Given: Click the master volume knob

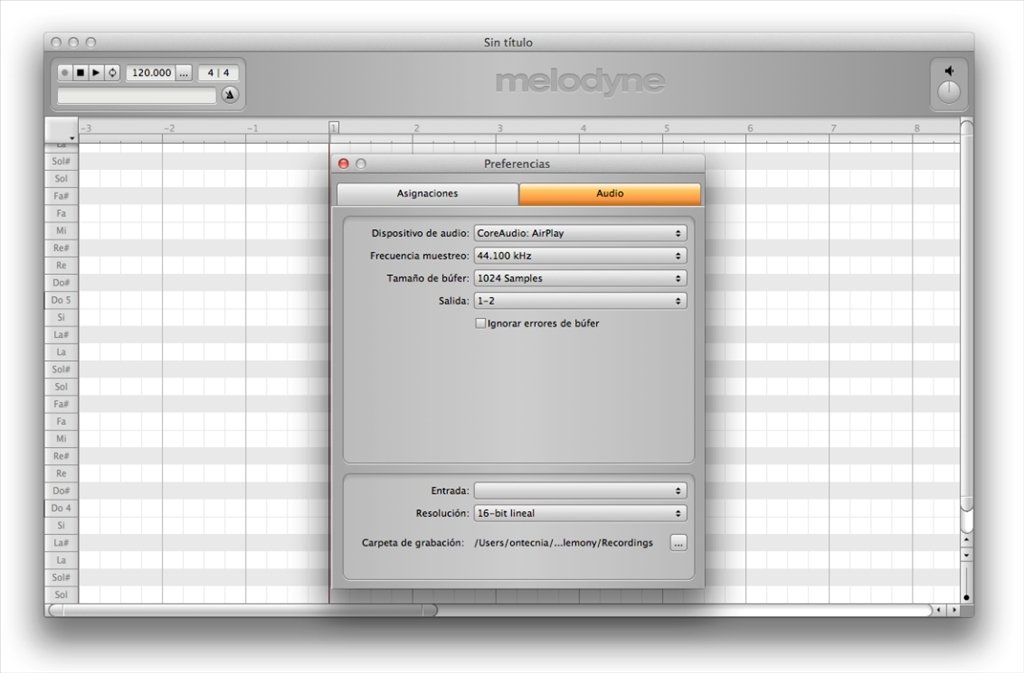Looking at the screenshot, I should point(949,92).
